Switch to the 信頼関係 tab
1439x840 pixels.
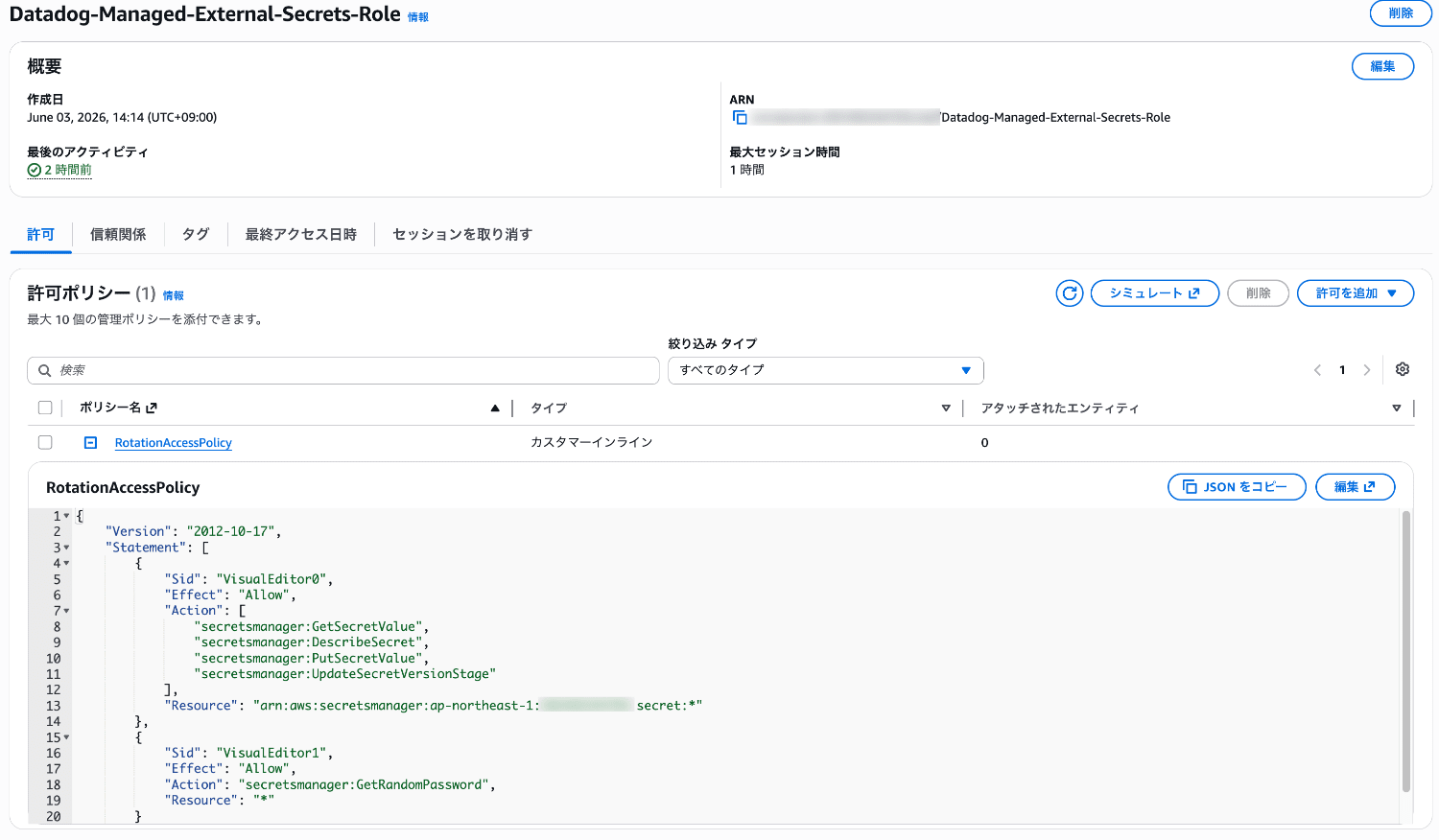118,235
